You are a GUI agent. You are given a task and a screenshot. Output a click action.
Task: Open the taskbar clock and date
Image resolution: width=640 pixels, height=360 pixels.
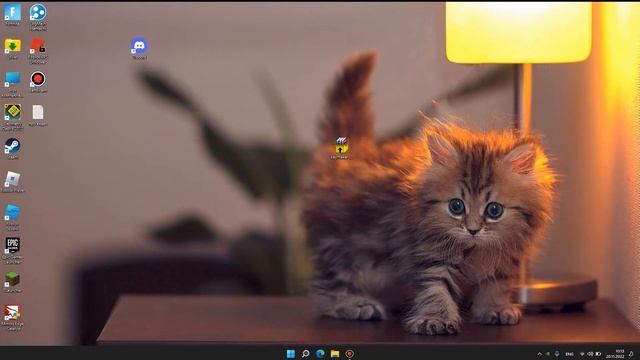(615, 354)
